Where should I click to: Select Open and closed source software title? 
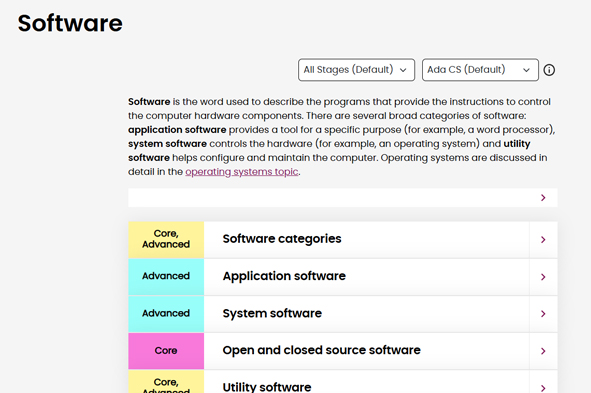point(322,350)
